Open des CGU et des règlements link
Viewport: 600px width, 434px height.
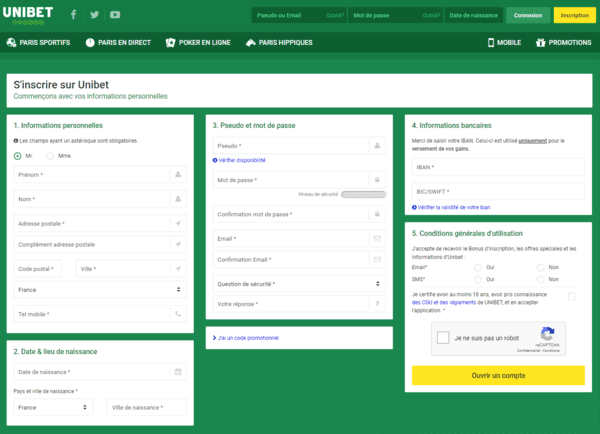(x=444, y=302)
